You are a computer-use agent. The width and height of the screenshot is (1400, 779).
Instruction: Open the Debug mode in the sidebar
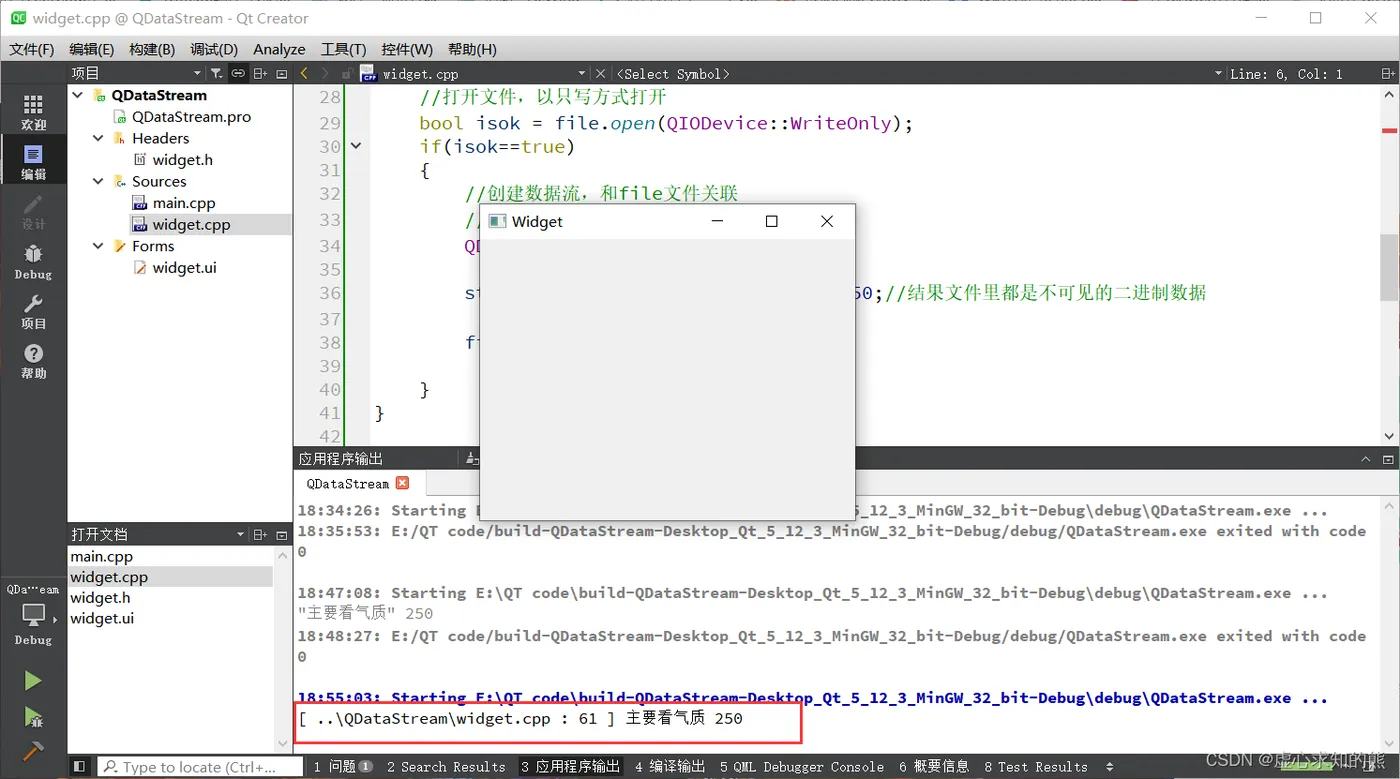tap(33, 261)
